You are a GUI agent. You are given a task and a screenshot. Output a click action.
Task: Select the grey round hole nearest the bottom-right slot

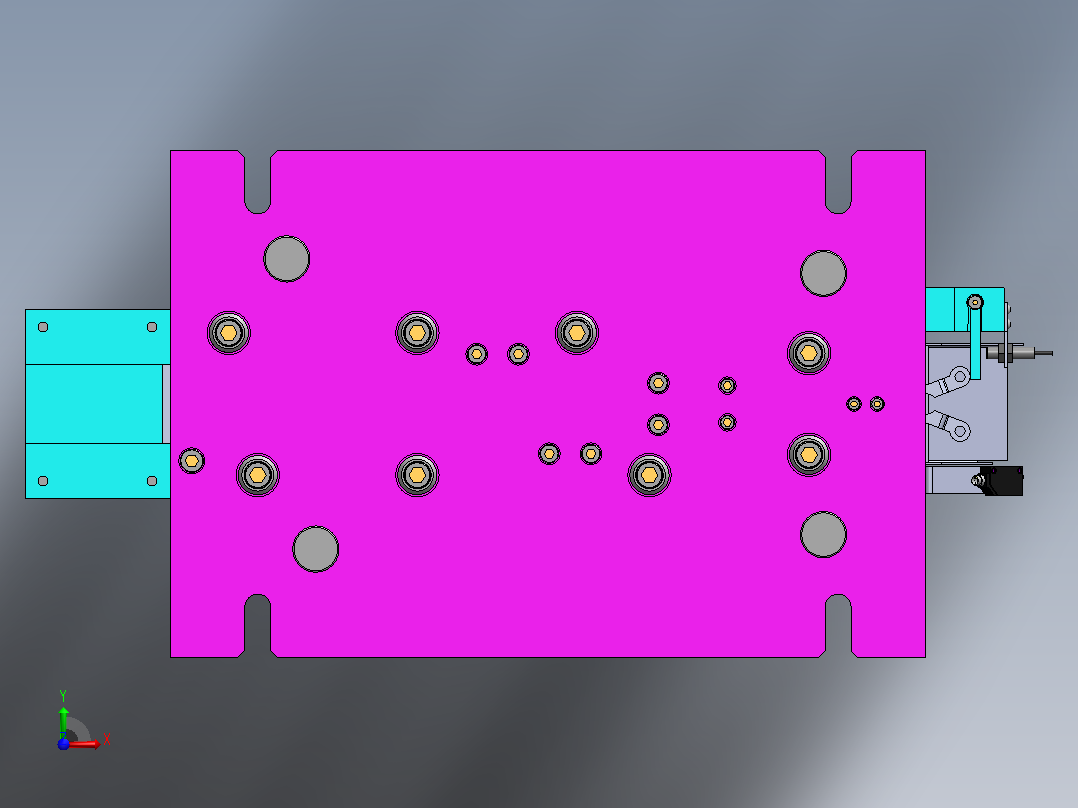pos(824,534)
